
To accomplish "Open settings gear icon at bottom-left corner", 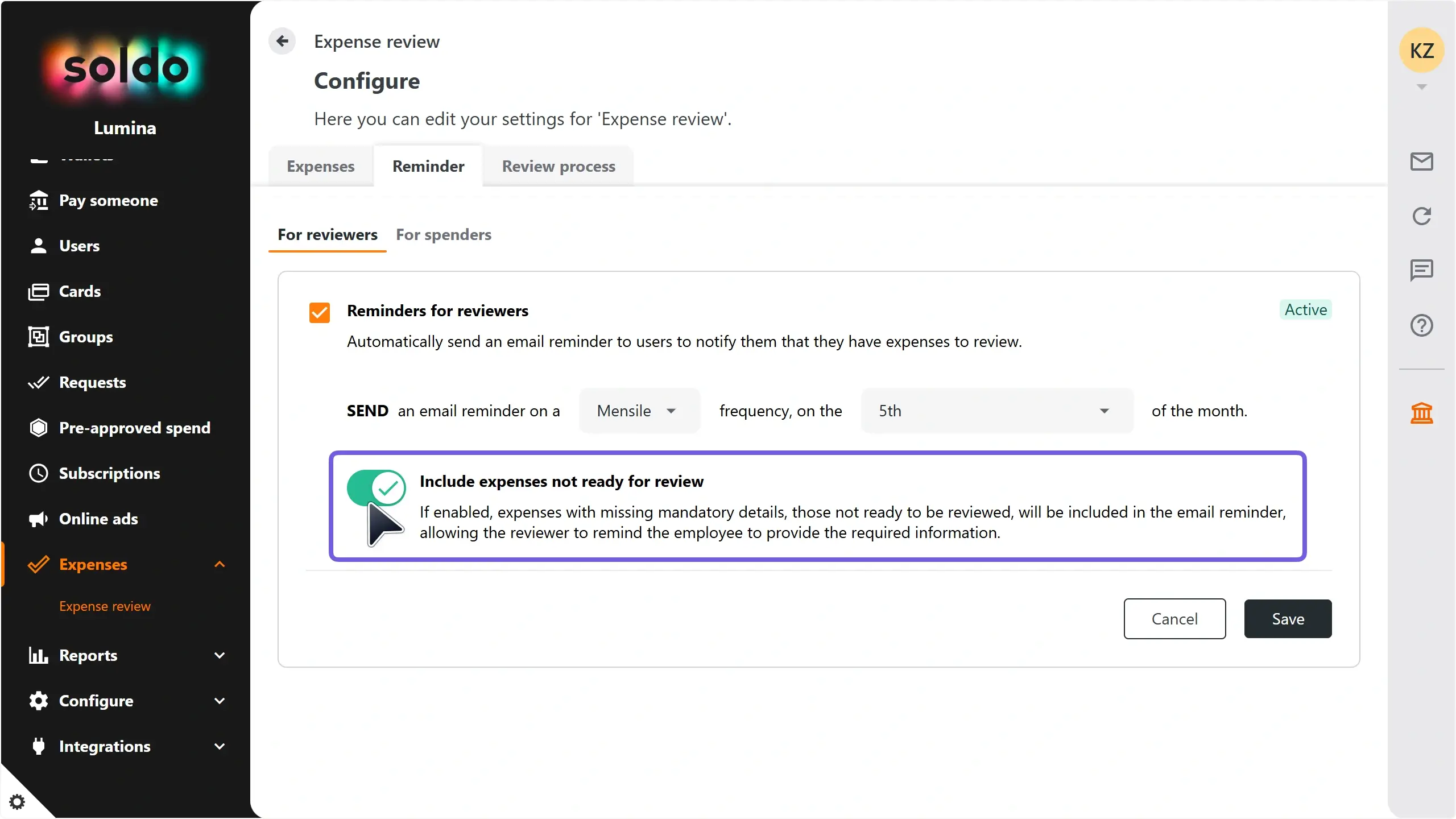I will pyautogui.click(x=17, y=802).
